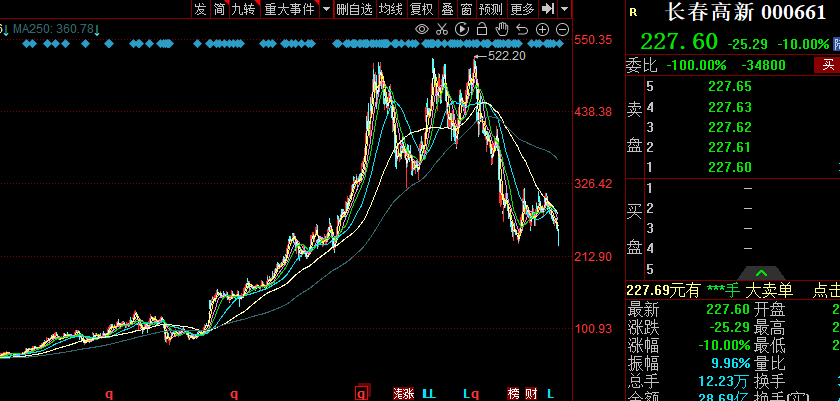Click the 522.20 high price marker
The image size is (840, 401).
coord(506,56)
